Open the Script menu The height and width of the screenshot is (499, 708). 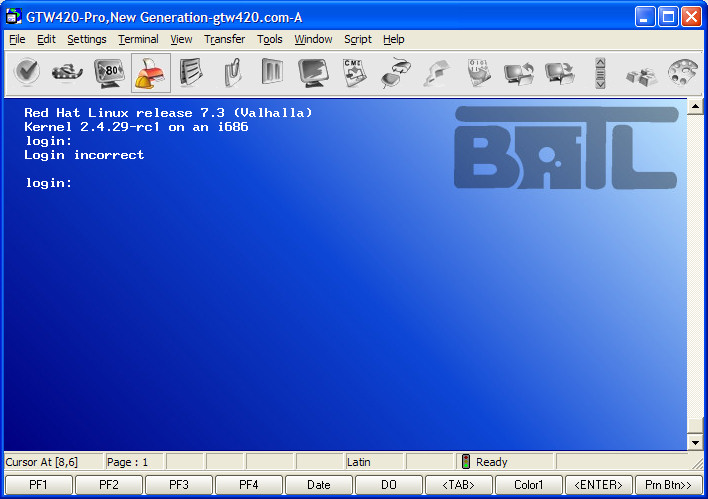357,40
